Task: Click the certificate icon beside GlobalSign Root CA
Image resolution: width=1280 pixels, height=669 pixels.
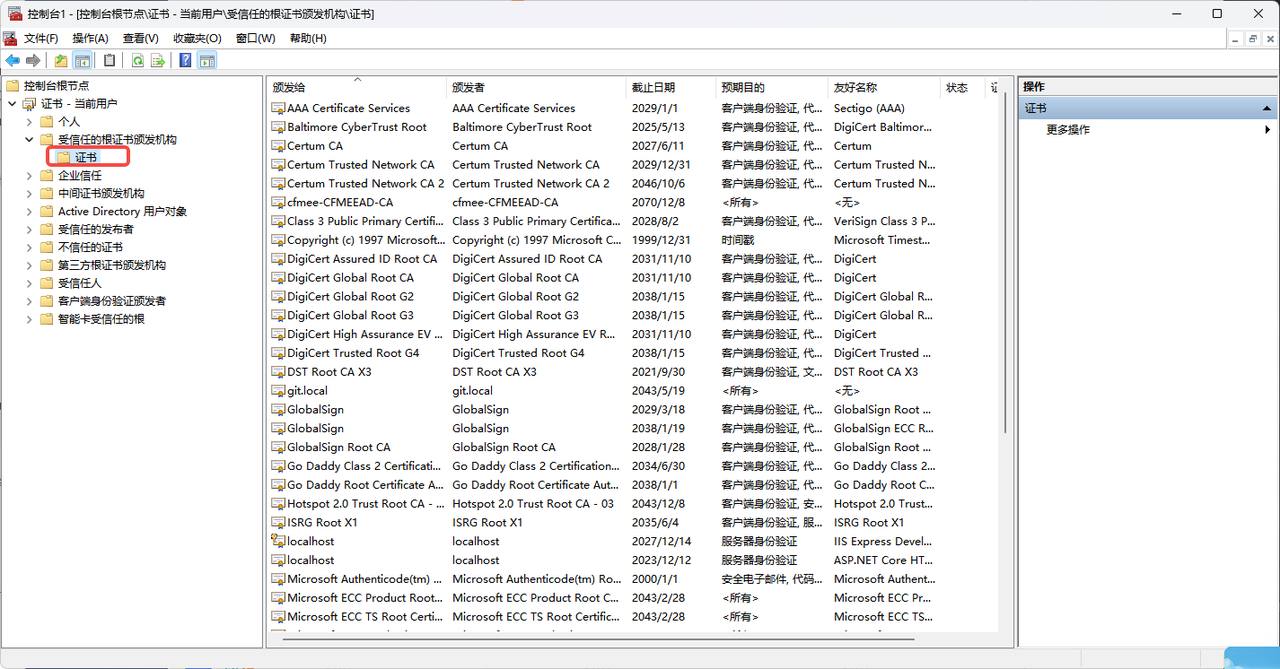Action: coord(279,447)
